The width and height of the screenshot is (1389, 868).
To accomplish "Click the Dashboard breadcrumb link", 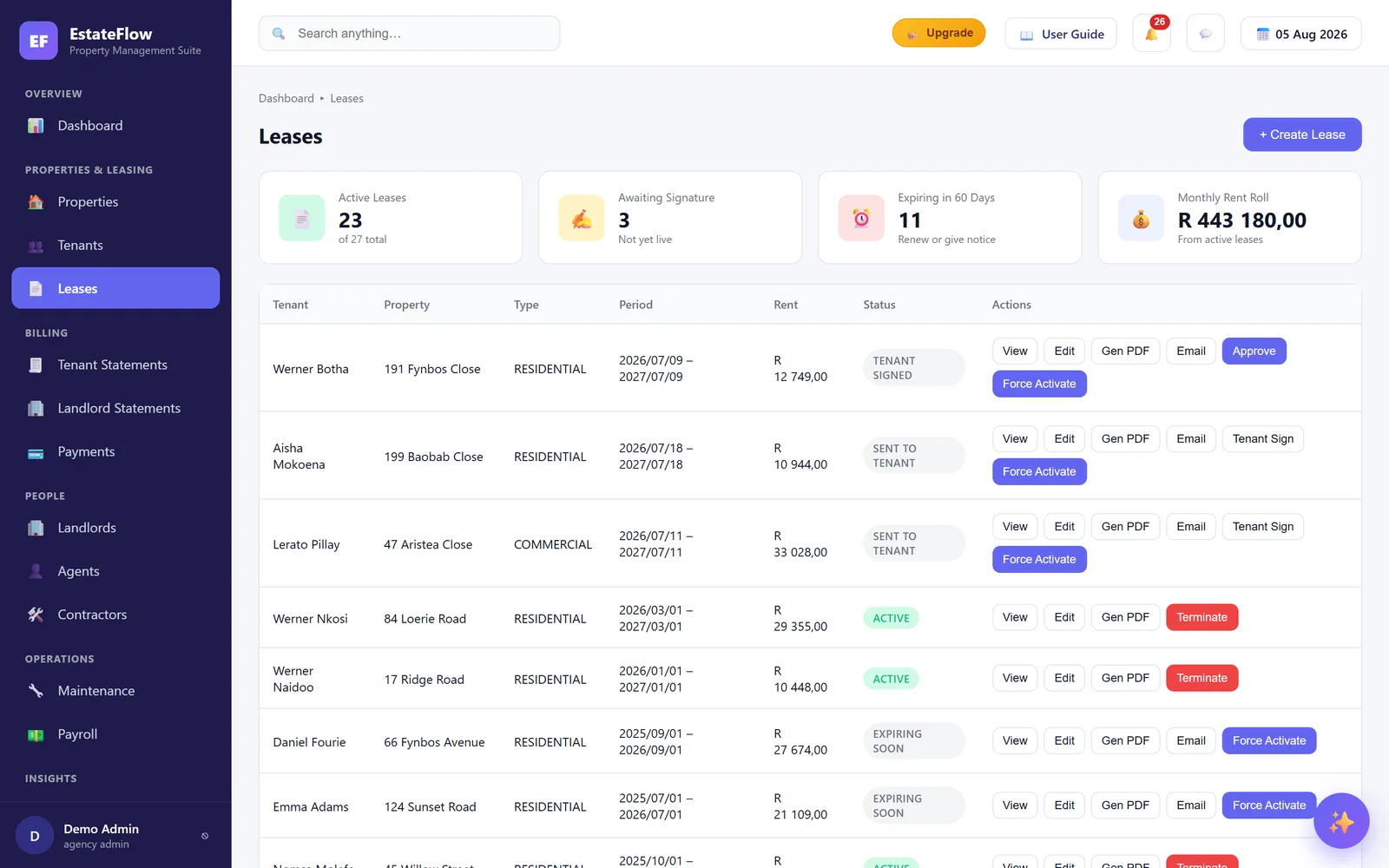I will pos(286,99).
